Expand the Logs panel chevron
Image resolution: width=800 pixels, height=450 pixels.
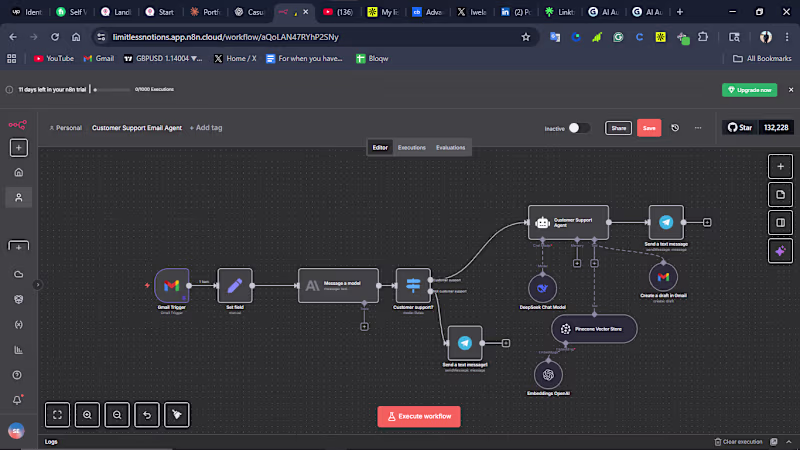point(789,442)
